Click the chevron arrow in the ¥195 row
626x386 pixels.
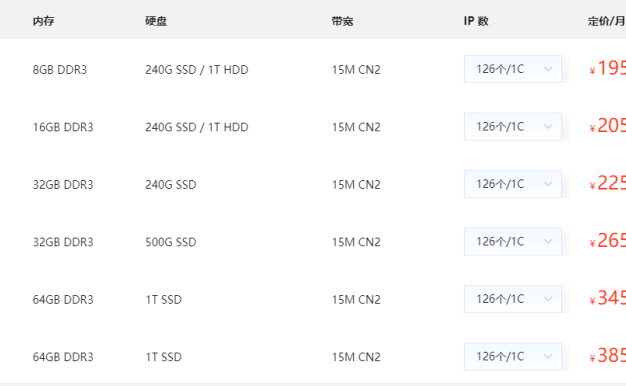tap(548, 69)
